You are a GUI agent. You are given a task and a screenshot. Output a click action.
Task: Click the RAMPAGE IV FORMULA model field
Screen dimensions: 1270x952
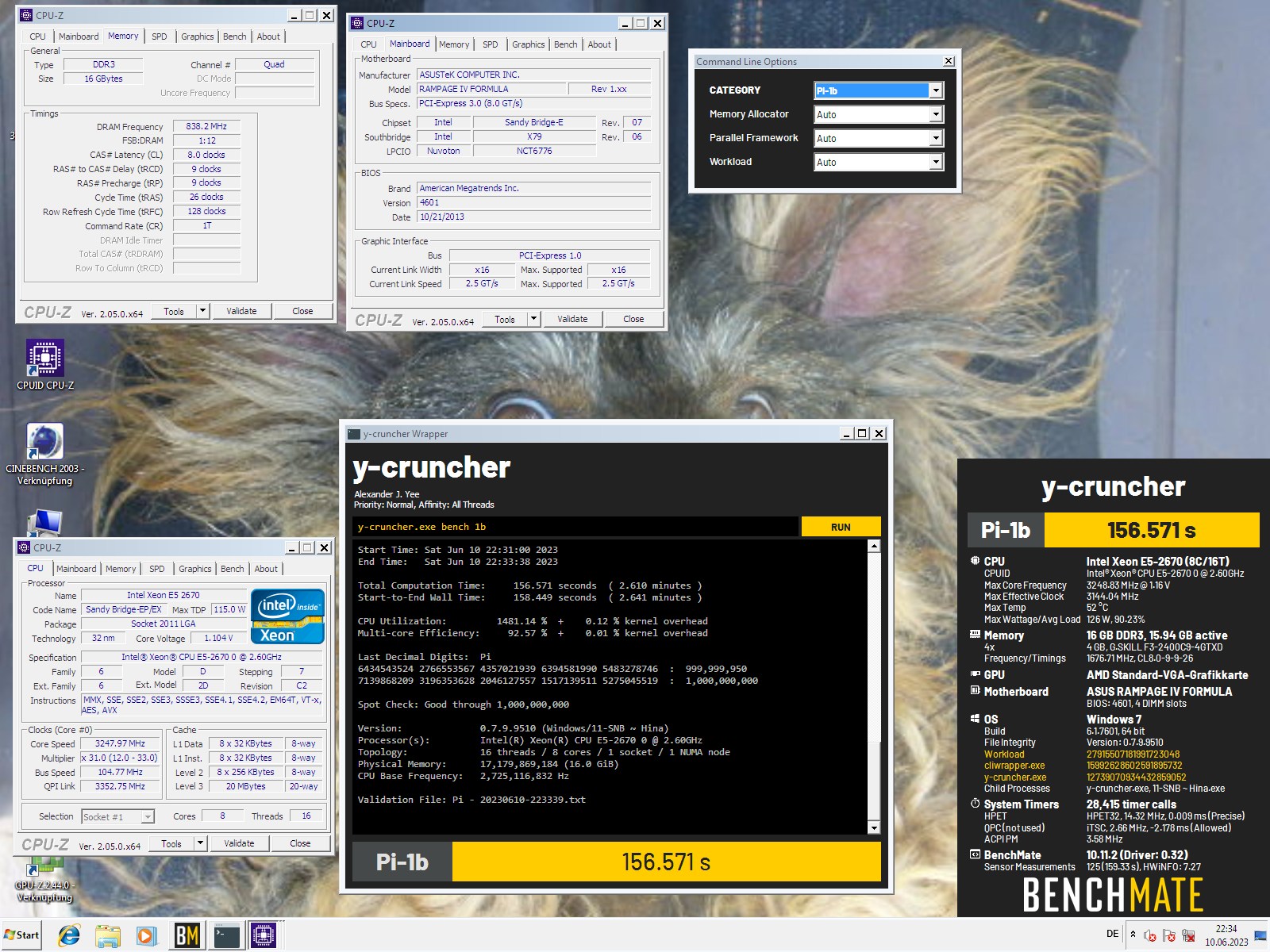(492, 89)
